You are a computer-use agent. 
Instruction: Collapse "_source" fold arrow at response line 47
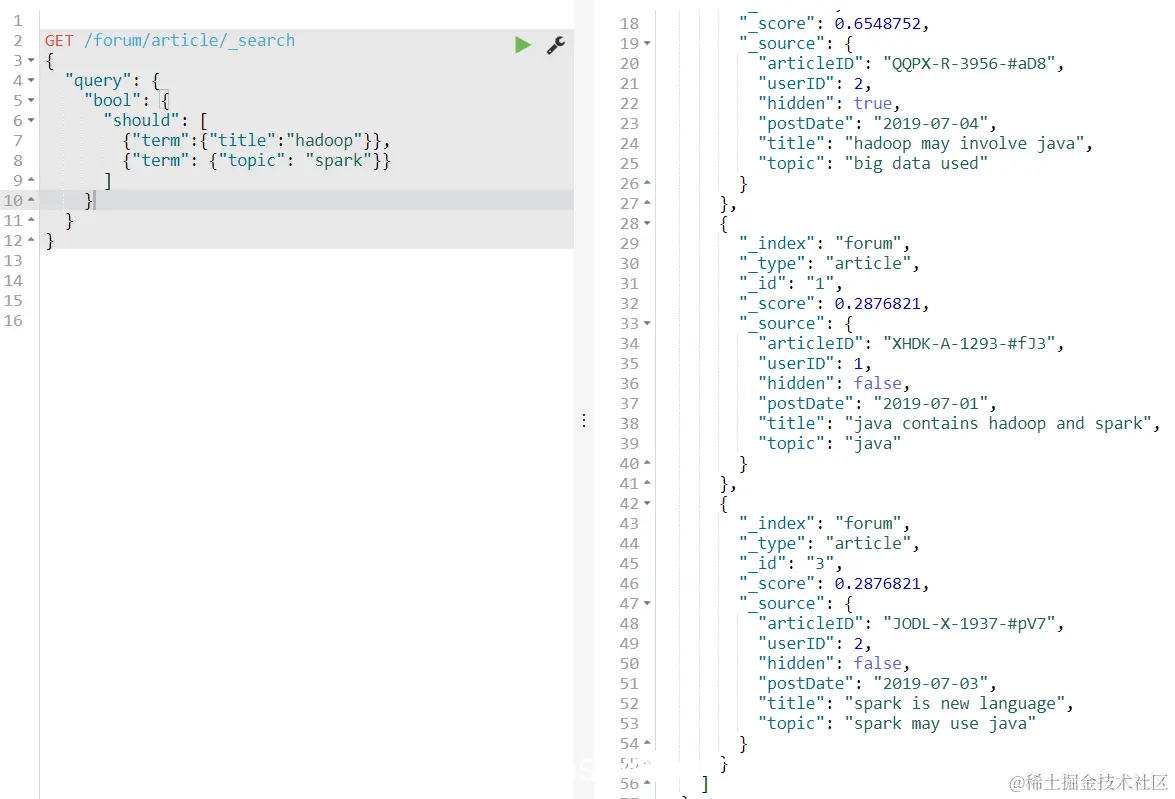click(x=647, y=603)
